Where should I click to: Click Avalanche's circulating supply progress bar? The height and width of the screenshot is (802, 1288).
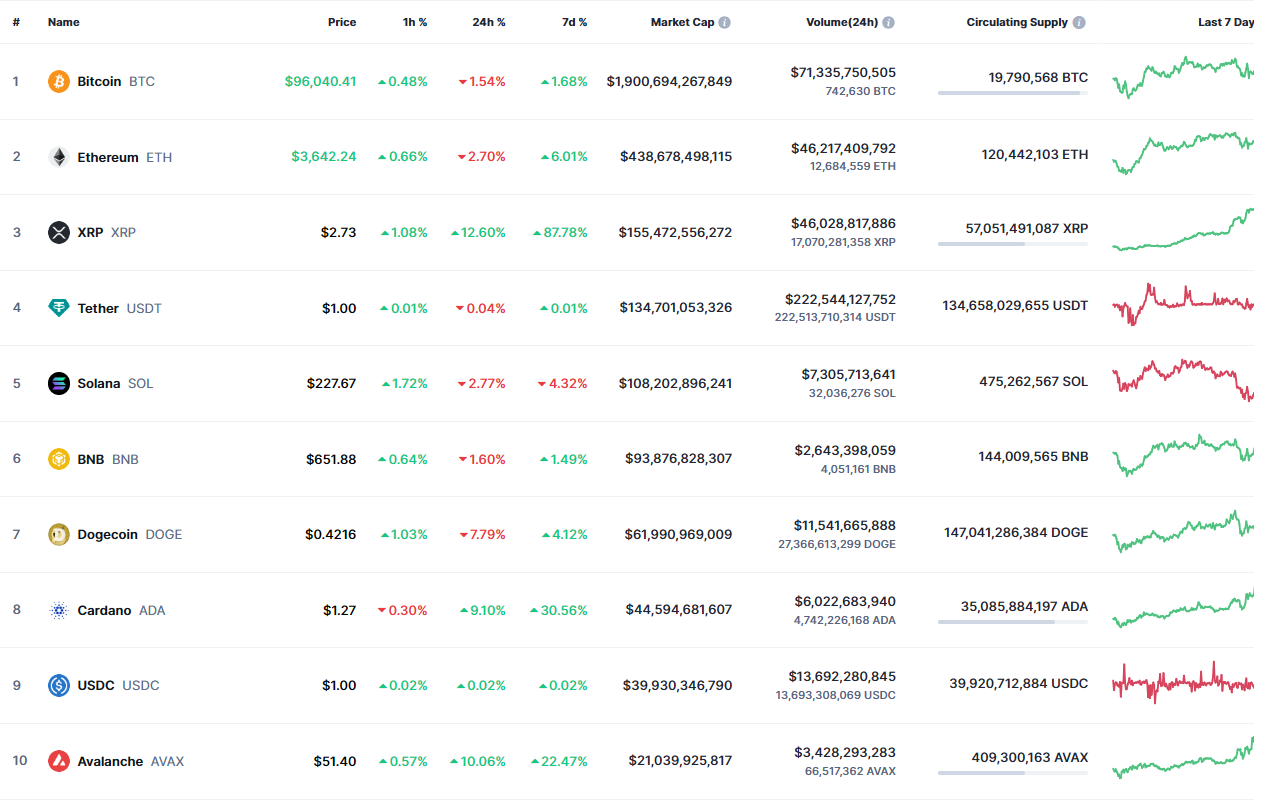1013,773
